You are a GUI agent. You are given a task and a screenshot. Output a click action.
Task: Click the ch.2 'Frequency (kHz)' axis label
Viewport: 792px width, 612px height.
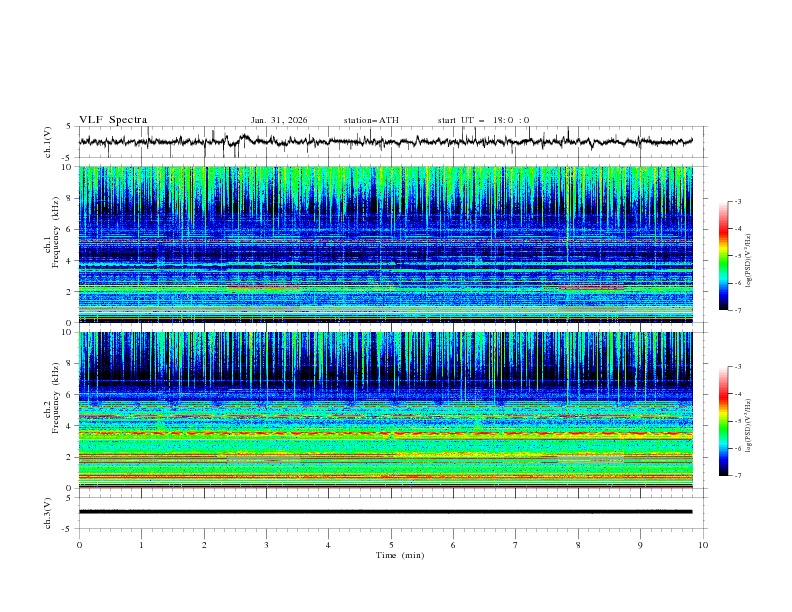coord(56,398)
